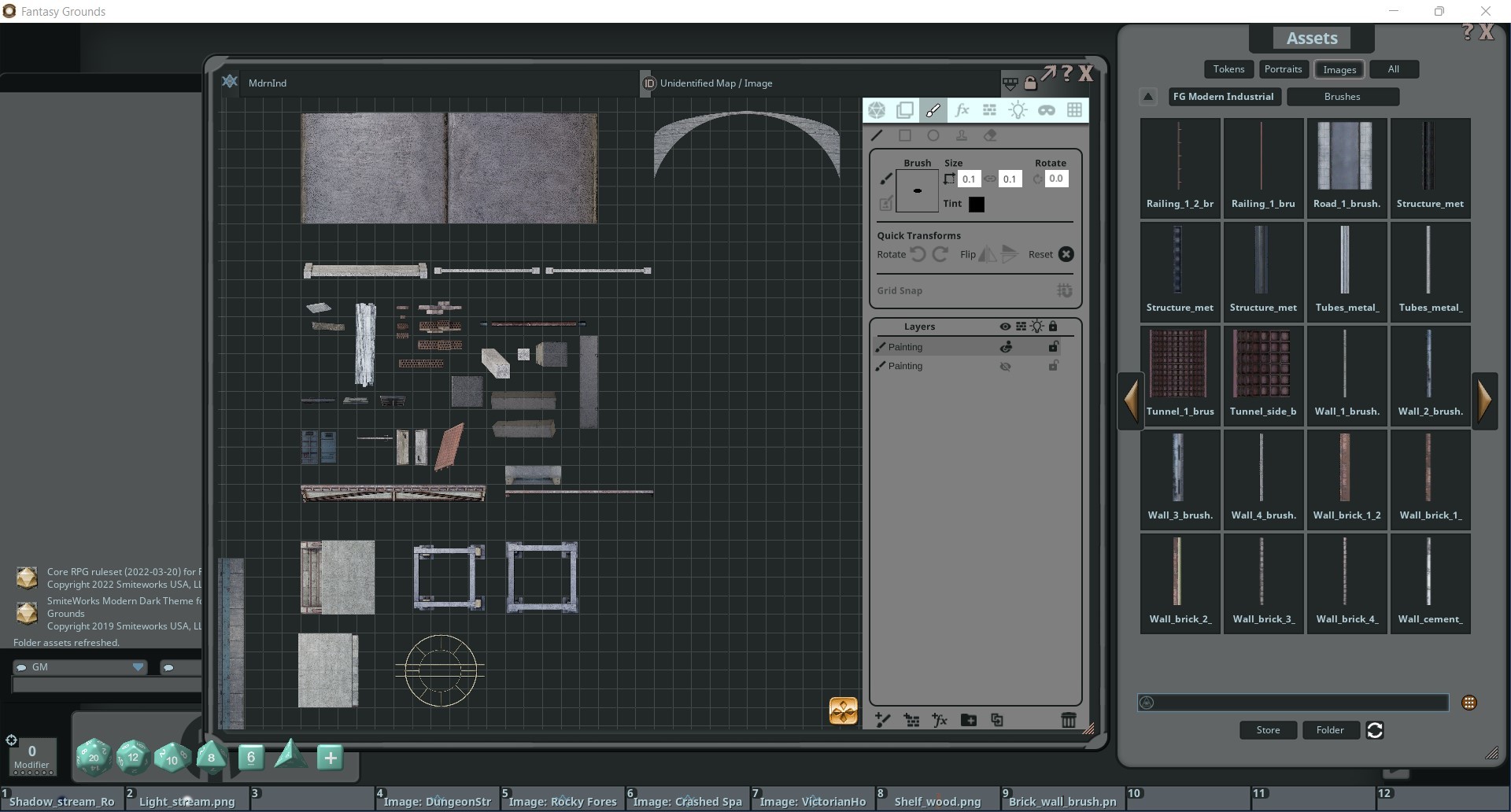This screenshot has height=812, width=1511.
Task: Open the Effects (fx) panel
Action: click(962, 110)
